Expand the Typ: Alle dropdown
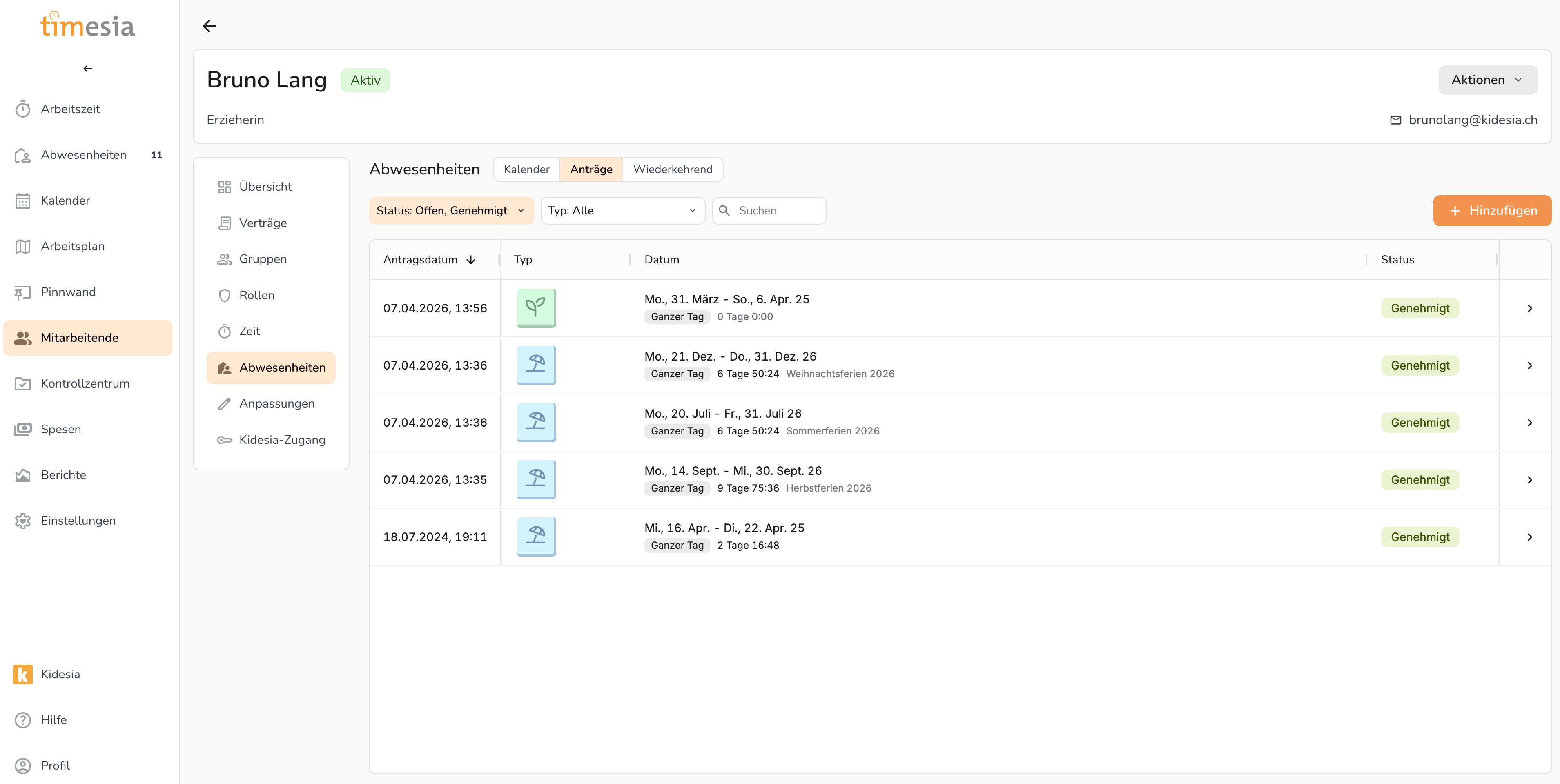Screen dimensions: 1560x784 point(622,211)
